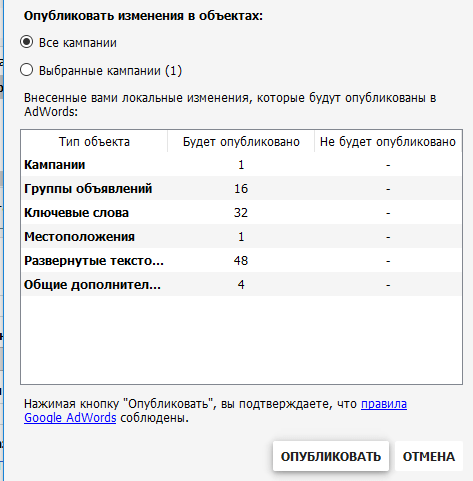The height and width of the screenshot is (481, 473).
Task: Select the Местоположения row
Action: (241, 237)
